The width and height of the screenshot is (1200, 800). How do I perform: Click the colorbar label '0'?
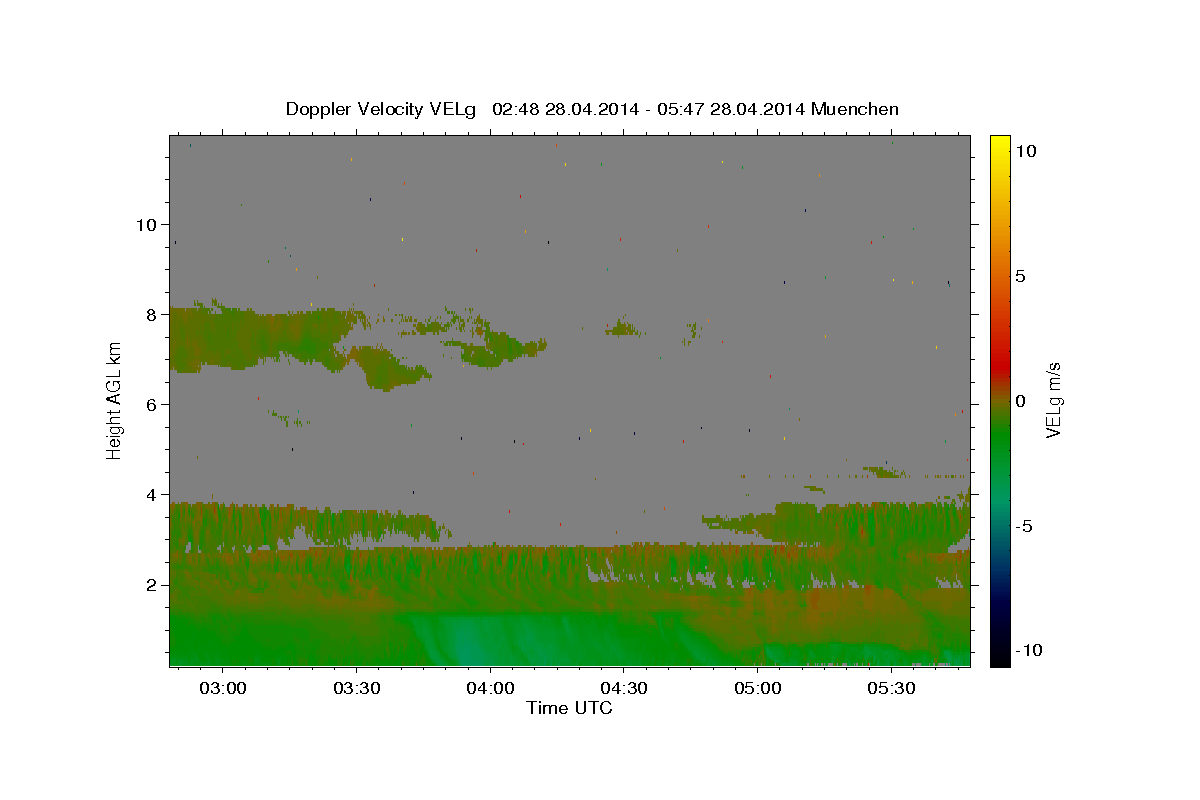(x=1020, y=401)
